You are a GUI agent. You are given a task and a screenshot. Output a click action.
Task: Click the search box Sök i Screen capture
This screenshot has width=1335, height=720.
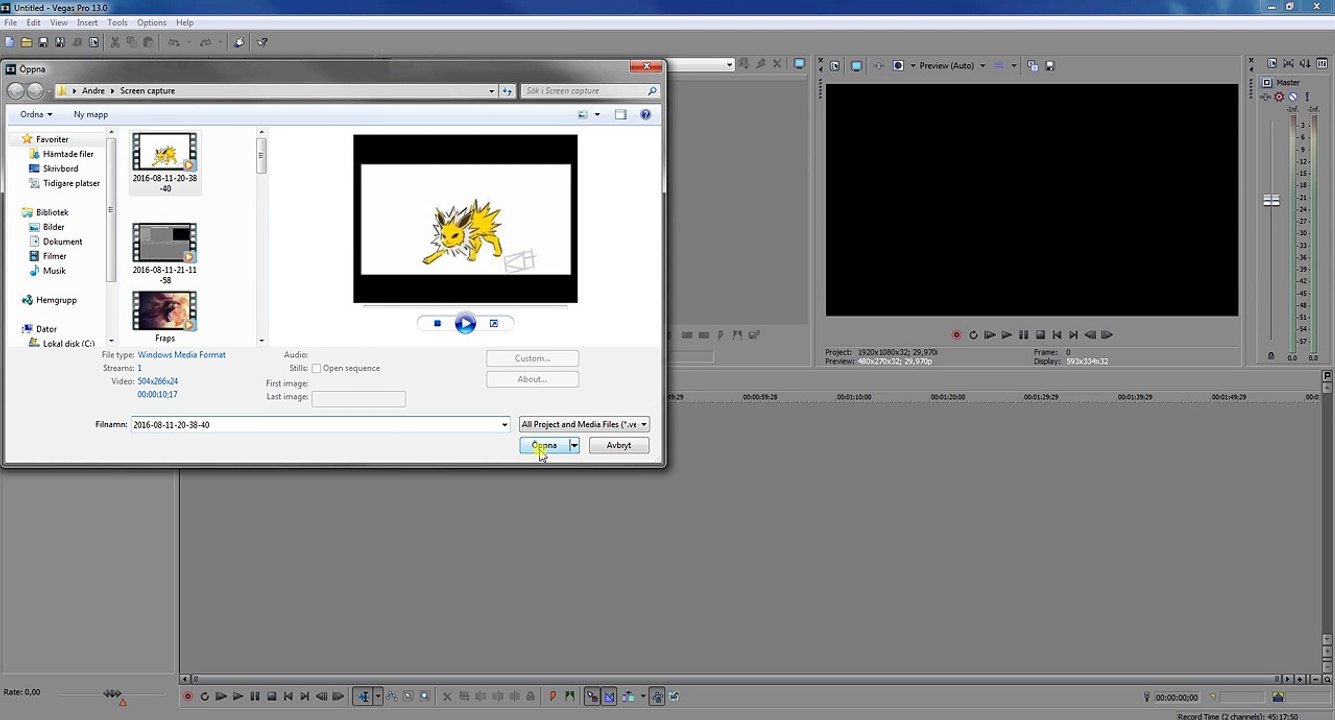590,90
